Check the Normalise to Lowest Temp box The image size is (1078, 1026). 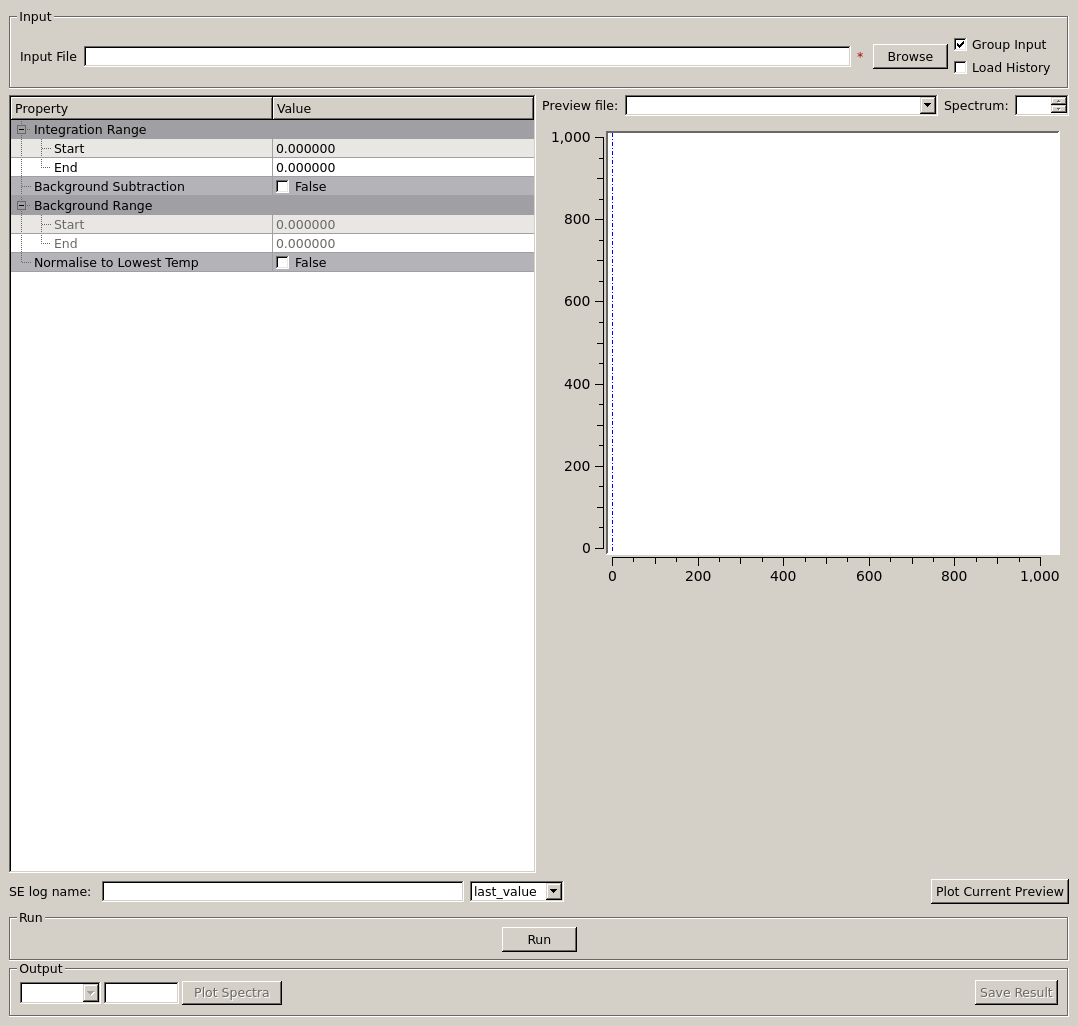[x=283, y=263]
